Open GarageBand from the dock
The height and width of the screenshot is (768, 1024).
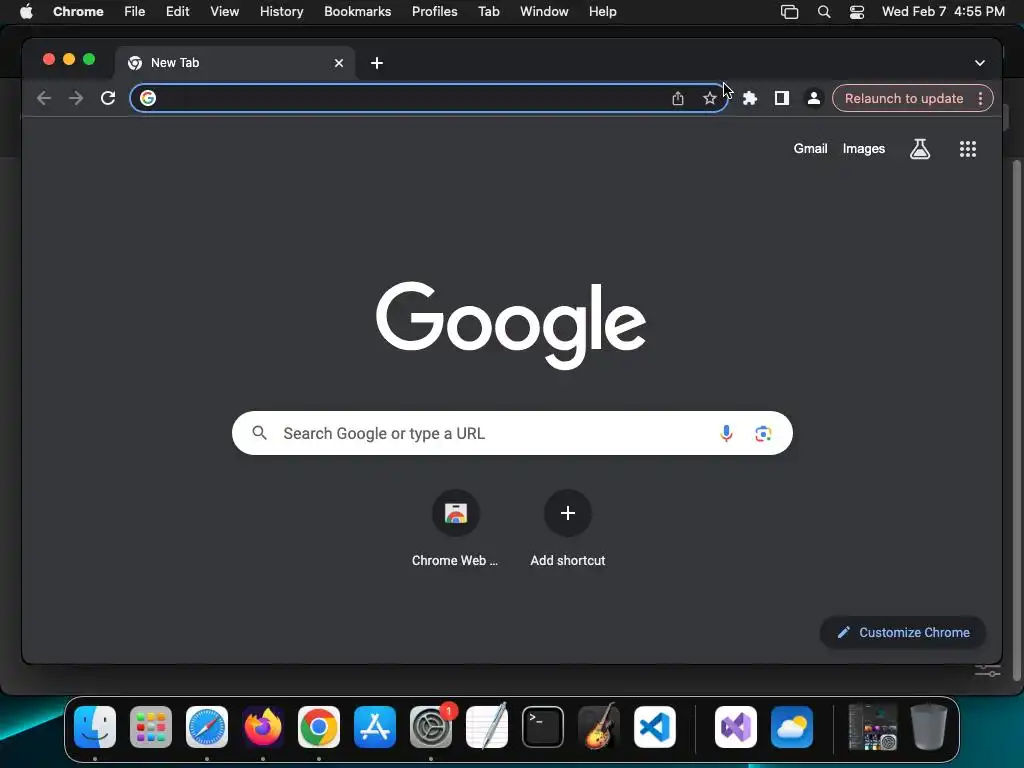point(599,726)
